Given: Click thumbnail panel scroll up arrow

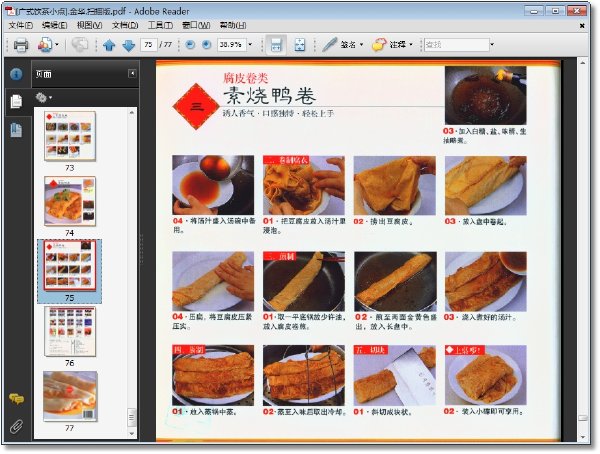Looking at the screenshot, I should [x=131, y=113].
